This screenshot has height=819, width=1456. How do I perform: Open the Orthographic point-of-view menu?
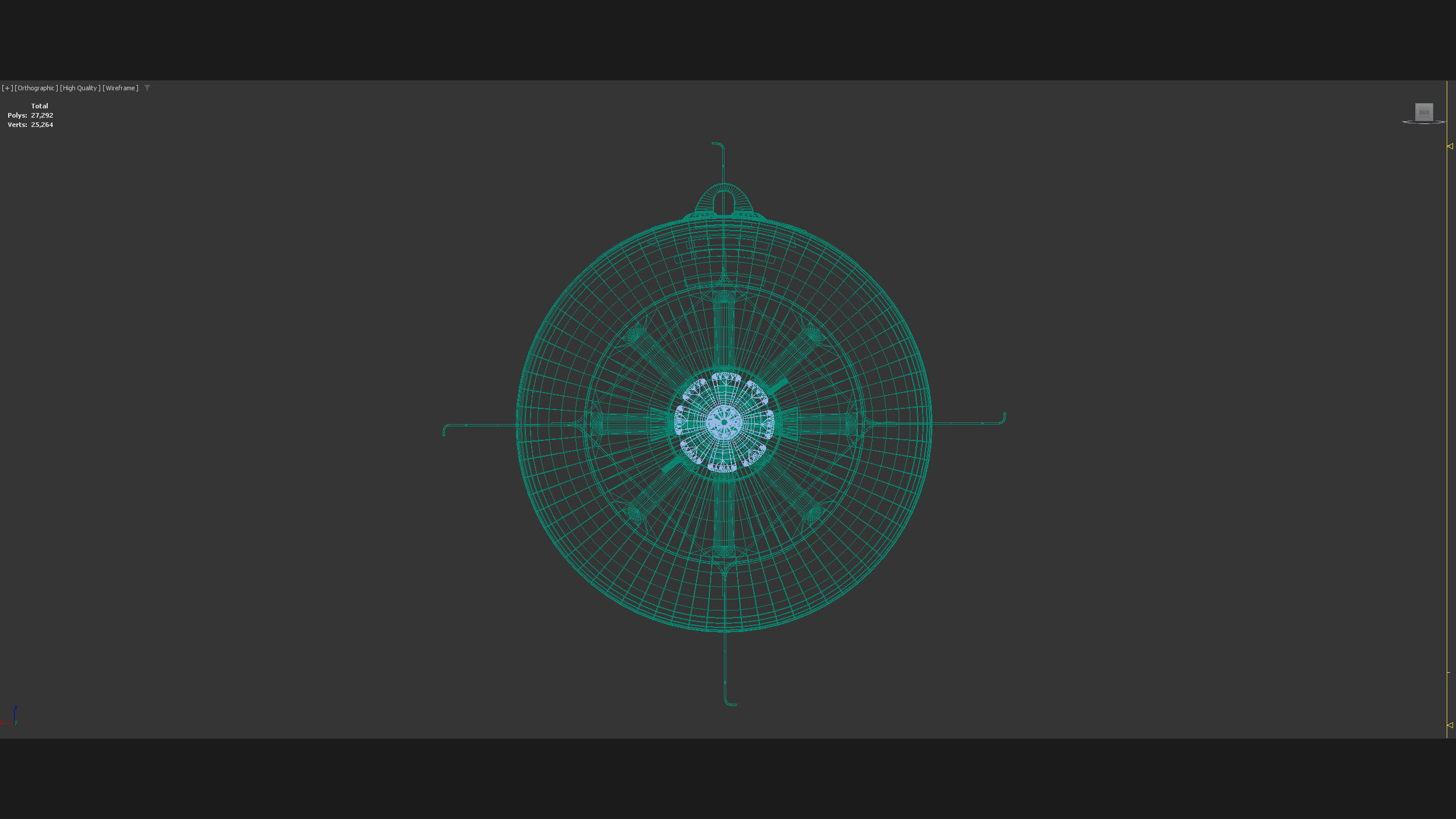click(36, 88)
